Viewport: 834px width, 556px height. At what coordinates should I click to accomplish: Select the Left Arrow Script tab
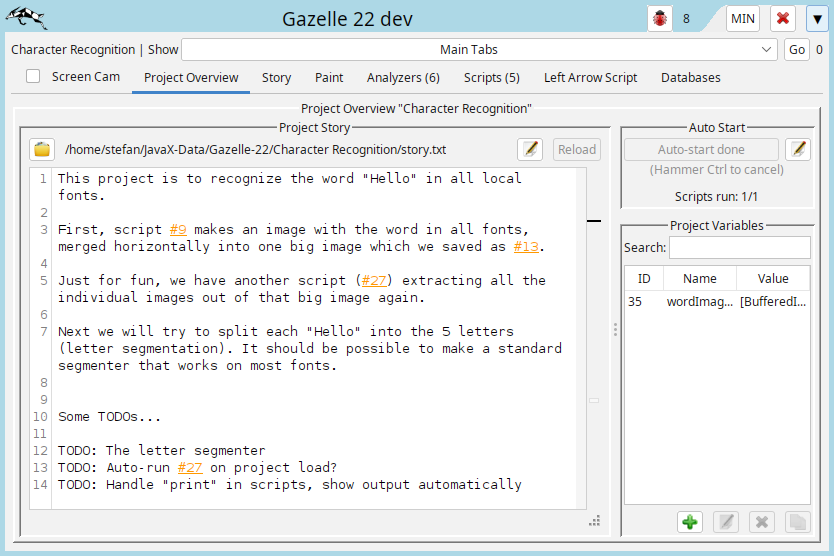click(x=590, y=78)
